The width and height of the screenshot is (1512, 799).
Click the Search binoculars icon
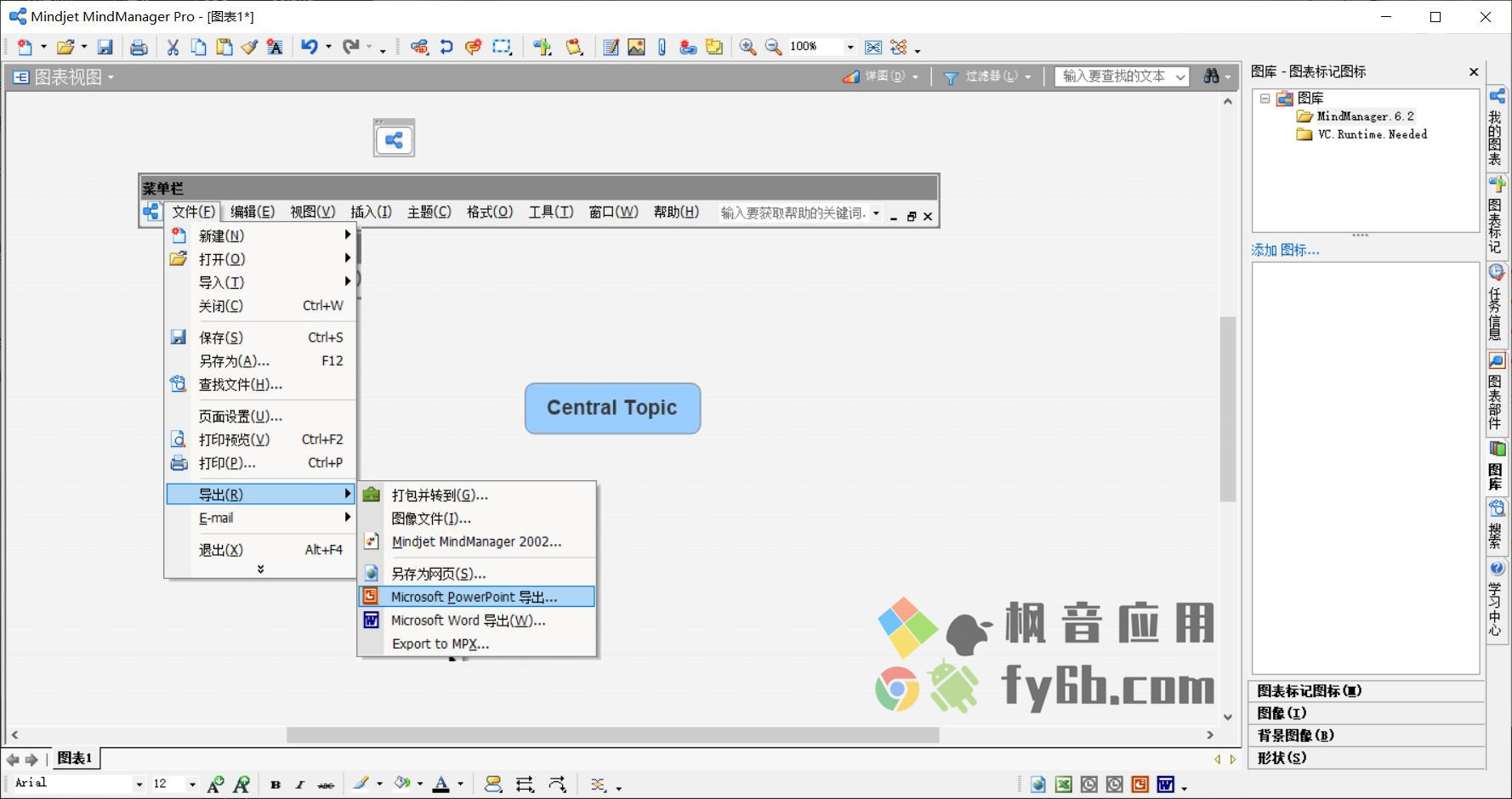click(1212, 76)
